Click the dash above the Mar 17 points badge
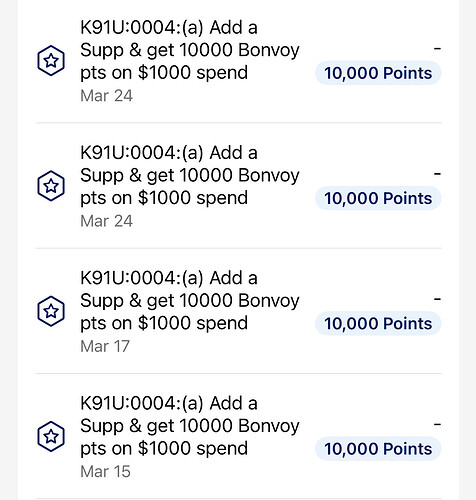This screenshot has width=476, height=500. click(437, 299)
